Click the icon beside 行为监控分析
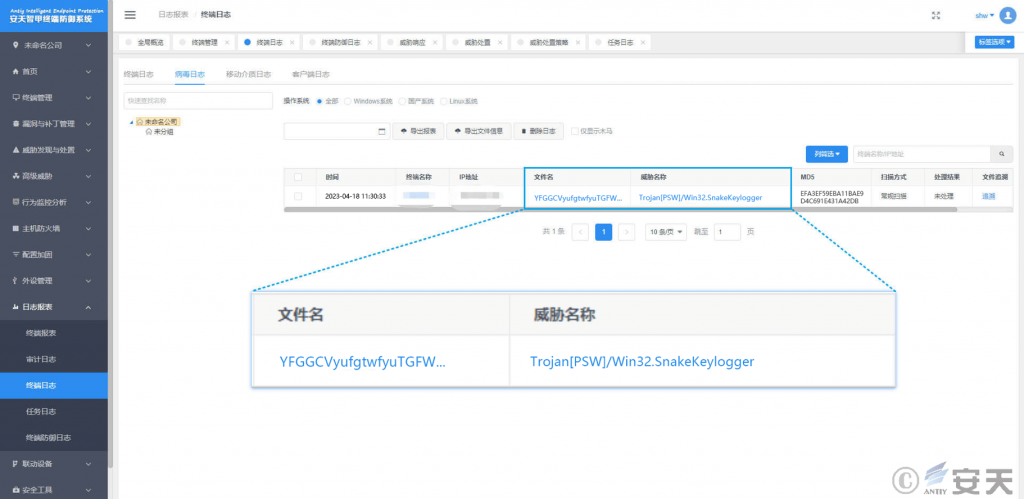 tap(16, 202)
